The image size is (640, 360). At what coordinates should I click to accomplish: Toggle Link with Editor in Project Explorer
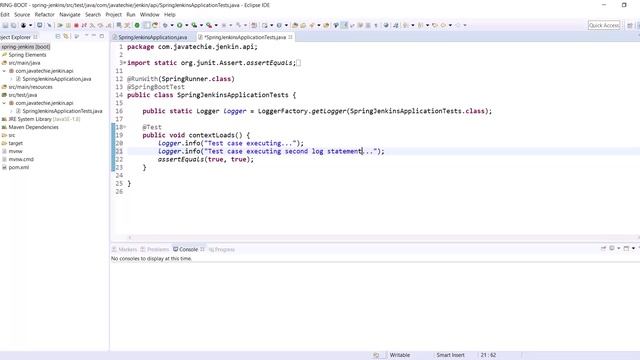tap(66, 37)
